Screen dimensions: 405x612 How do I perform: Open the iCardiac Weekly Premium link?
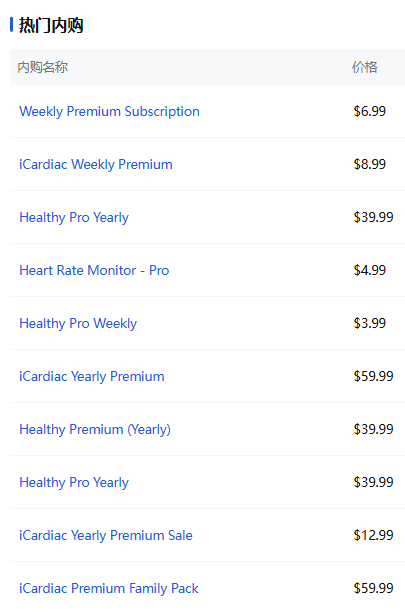[x=96, y=164]
